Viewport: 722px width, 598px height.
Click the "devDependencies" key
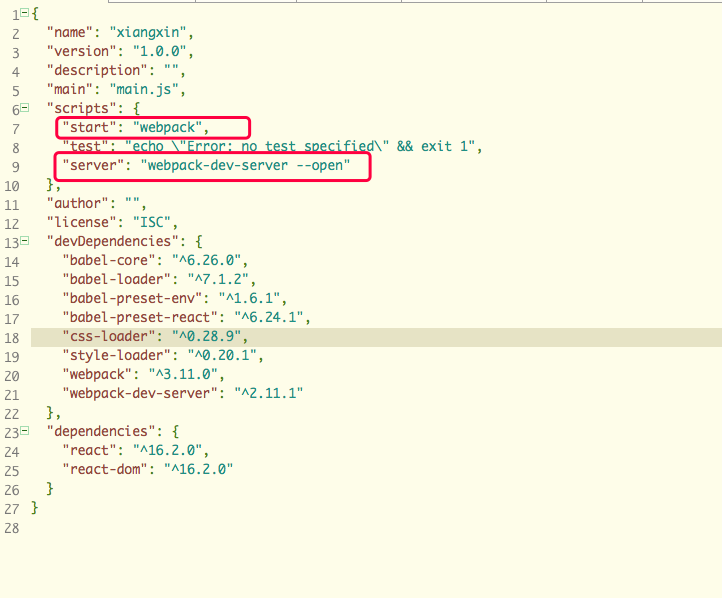point(113,242)
